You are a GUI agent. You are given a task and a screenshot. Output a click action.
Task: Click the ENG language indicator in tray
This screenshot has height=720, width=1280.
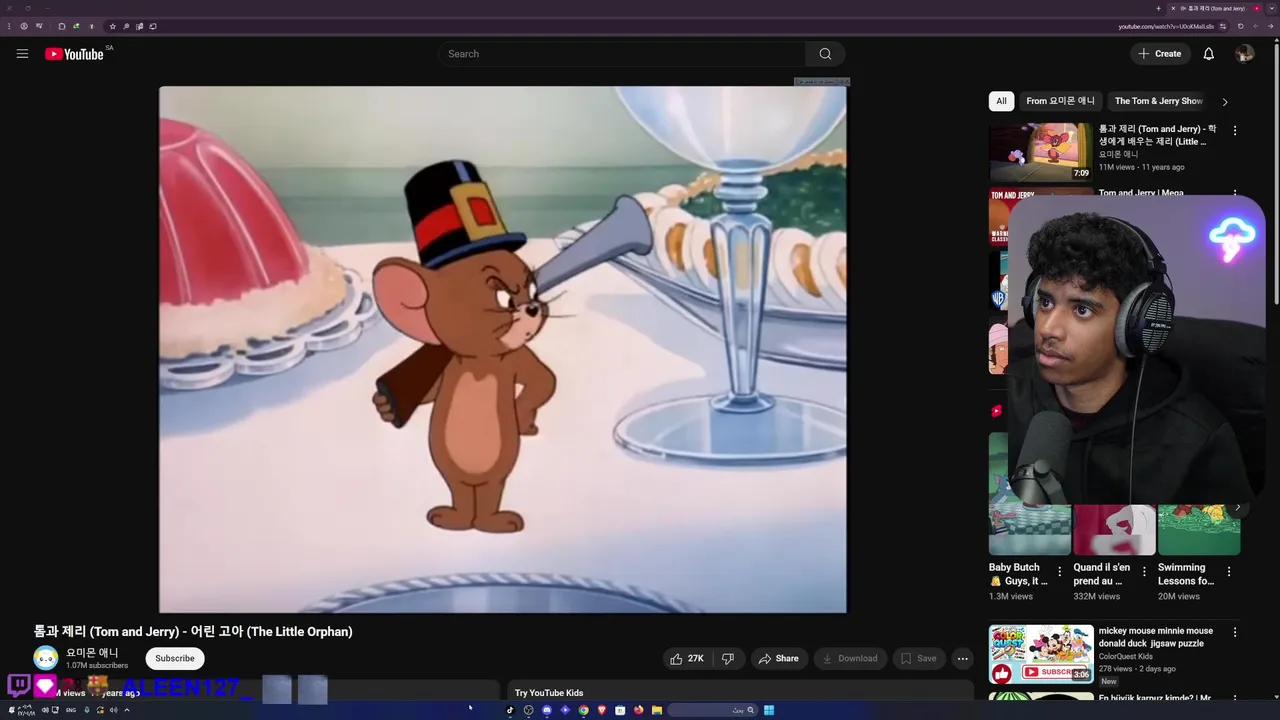71,710
